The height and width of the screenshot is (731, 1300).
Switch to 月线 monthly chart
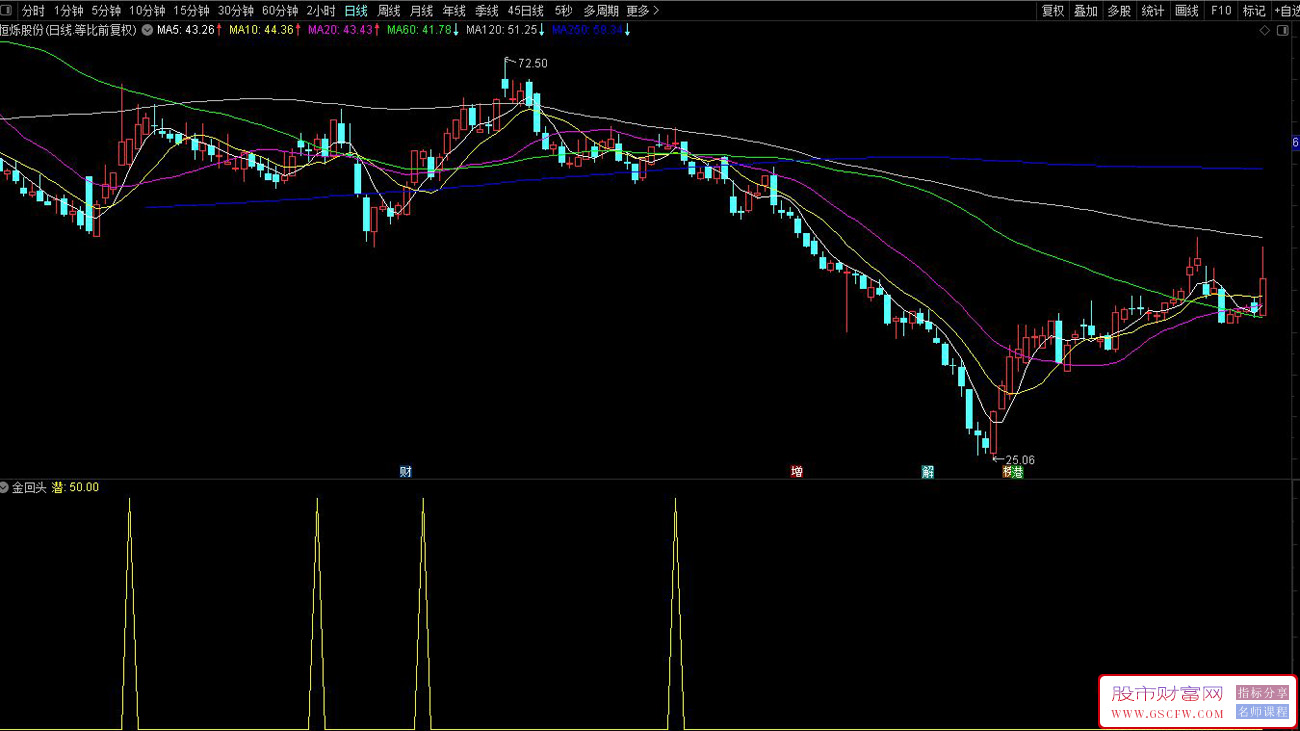pyautogui.click(x=421, y=11)
